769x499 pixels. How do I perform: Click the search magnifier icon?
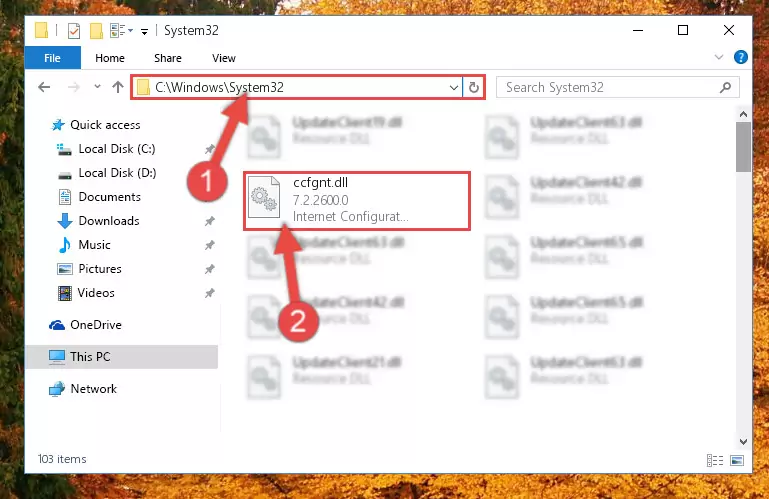725,87
